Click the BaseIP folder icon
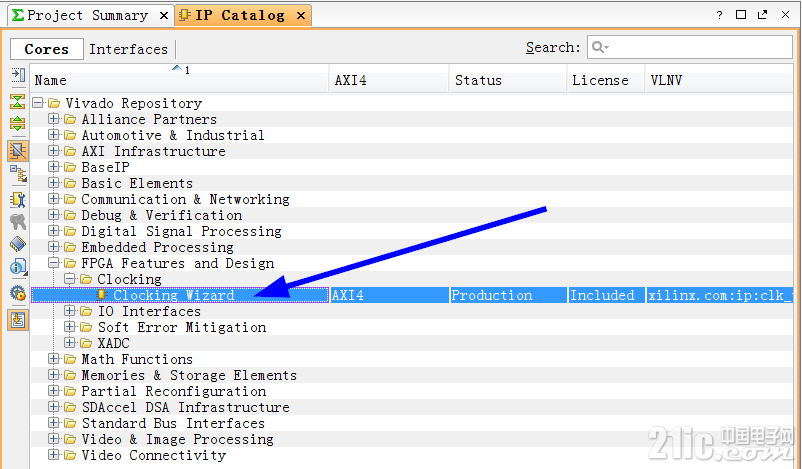802x469 pixels. coord(70,168)
